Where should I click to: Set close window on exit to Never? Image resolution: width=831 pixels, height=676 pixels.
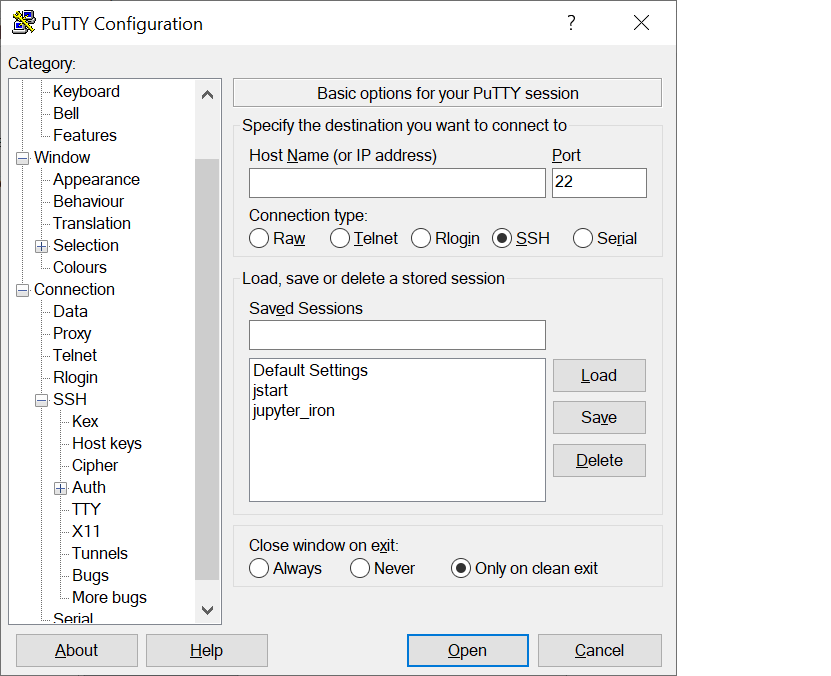coord(359,568)
